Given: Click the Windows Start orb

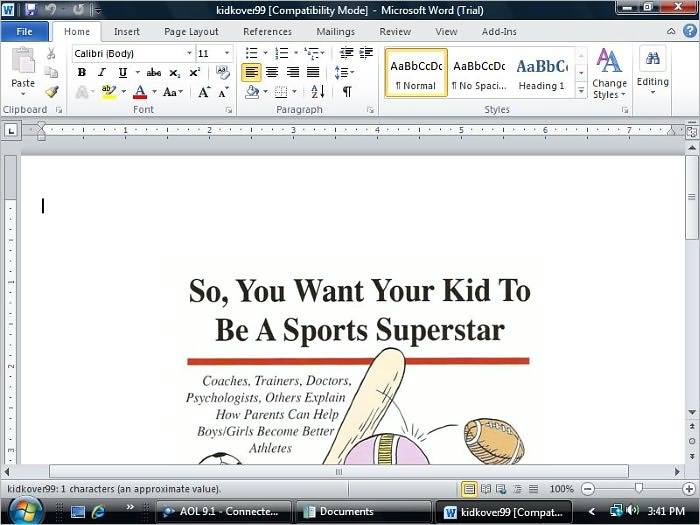Looking at the screenshot, I should click(x=25, y=512).
